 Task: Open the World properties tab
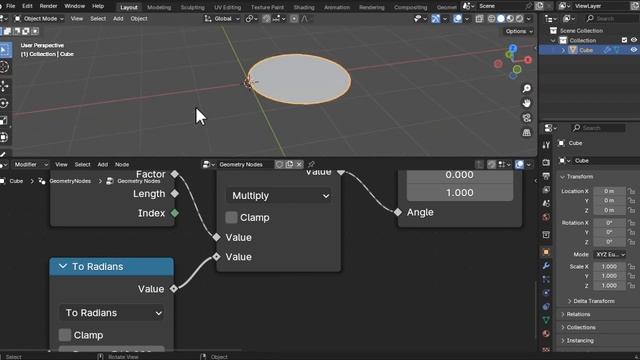coord(546,217)
